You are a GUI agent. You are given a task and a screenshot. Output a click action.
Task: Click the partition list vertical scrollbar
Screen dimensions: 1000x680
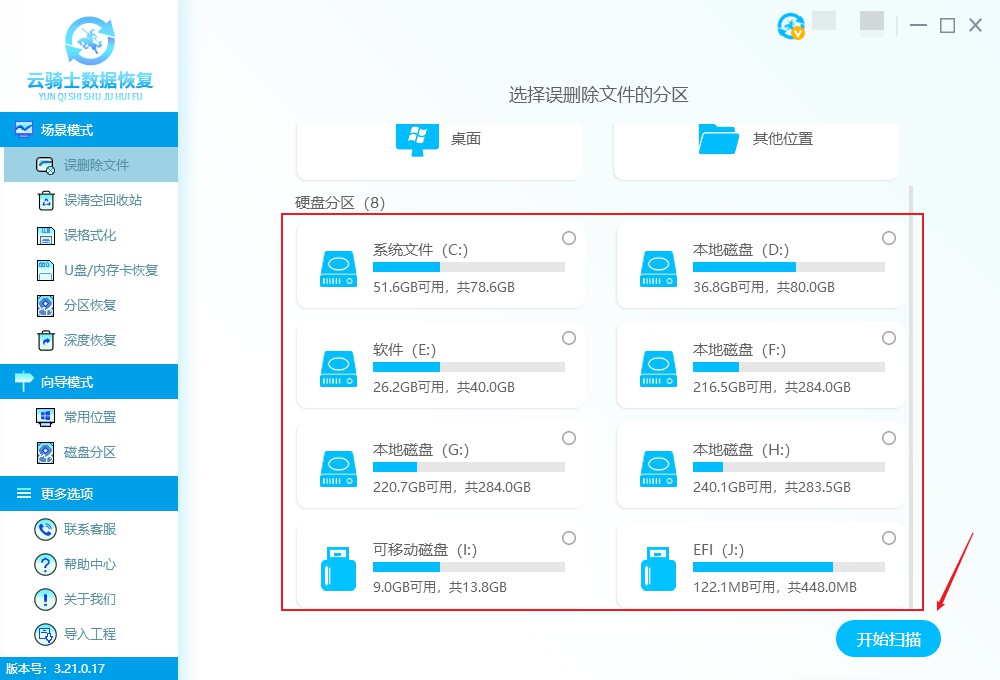(911, 395)
